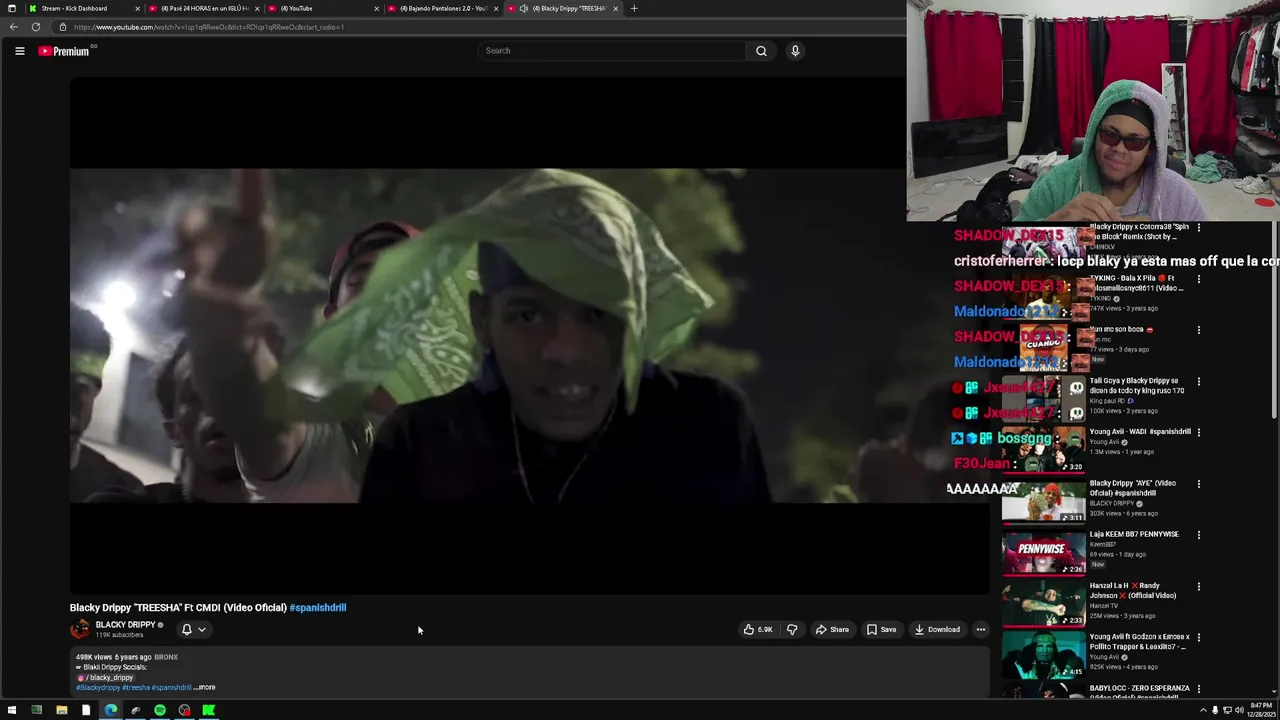Play Young Avii ft Godzon thumbnail

coord(1043,655)
